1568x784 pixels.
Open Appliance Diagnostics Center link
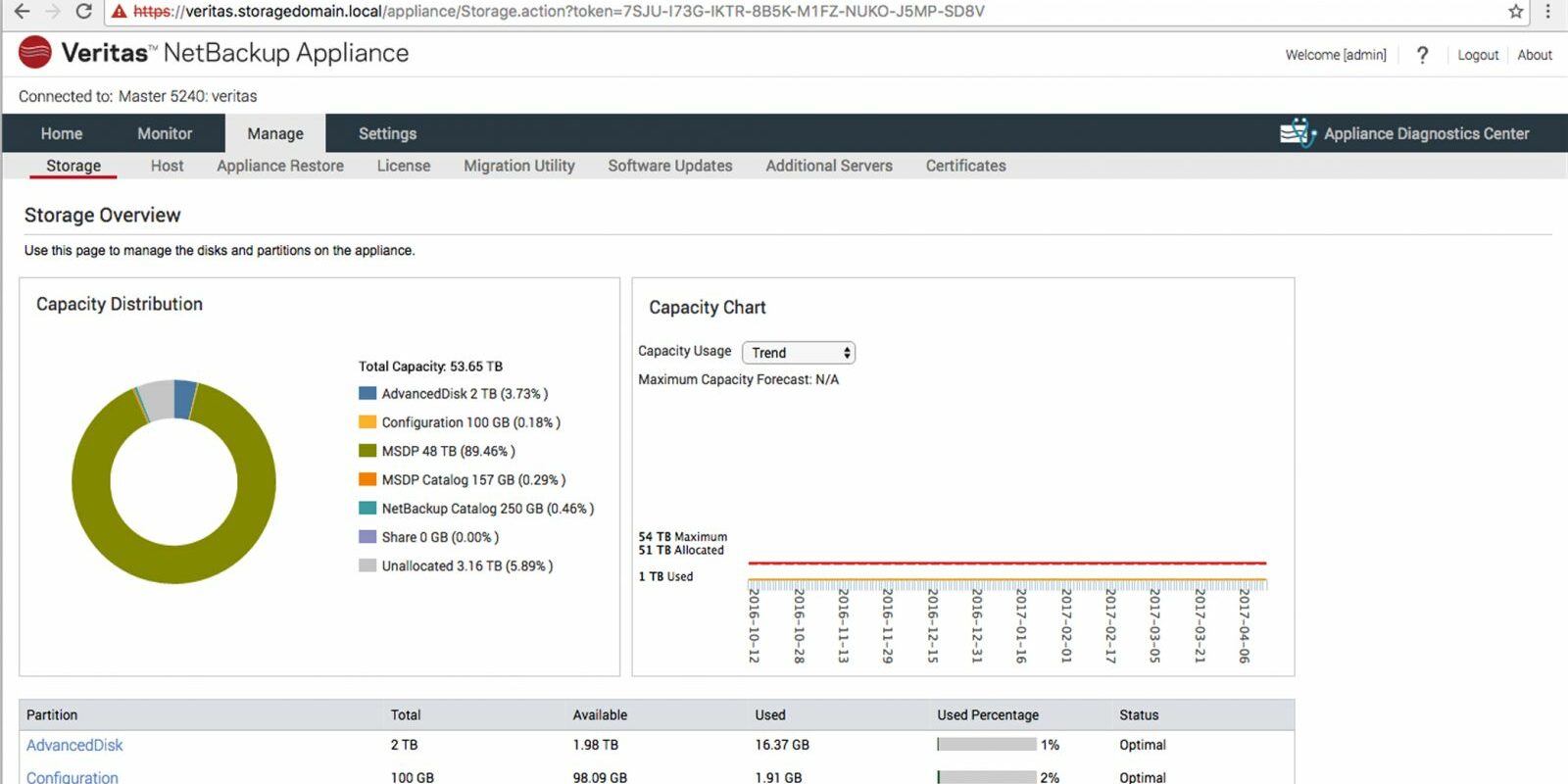click(1426, 133)
